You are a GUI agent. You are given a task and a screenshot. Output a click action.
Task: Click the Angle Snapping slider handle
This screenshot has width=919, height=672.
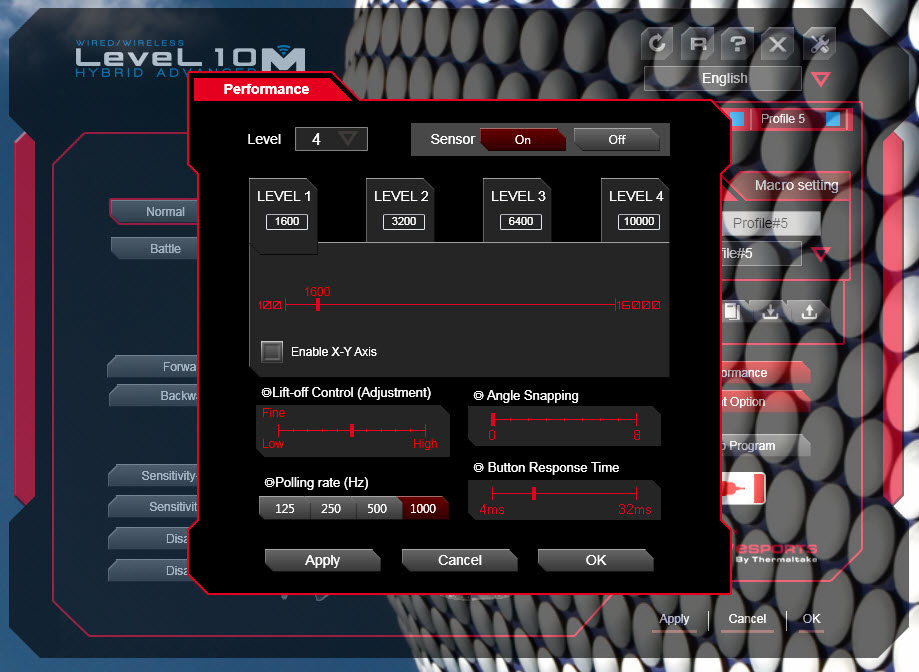pyautogui.click(x=493, y=419)
